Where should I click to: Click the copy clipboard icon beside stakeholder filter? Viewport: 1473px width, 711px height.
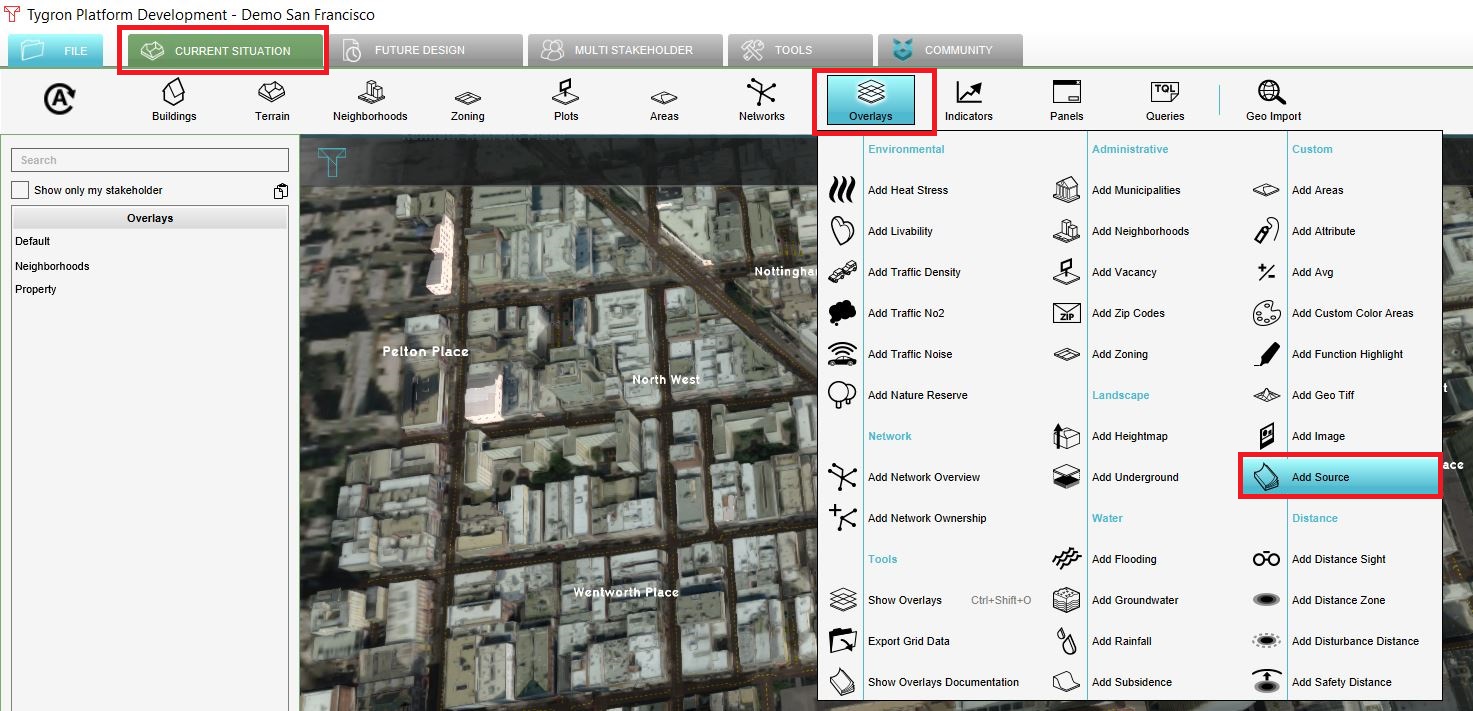click(x=281, y=191)
